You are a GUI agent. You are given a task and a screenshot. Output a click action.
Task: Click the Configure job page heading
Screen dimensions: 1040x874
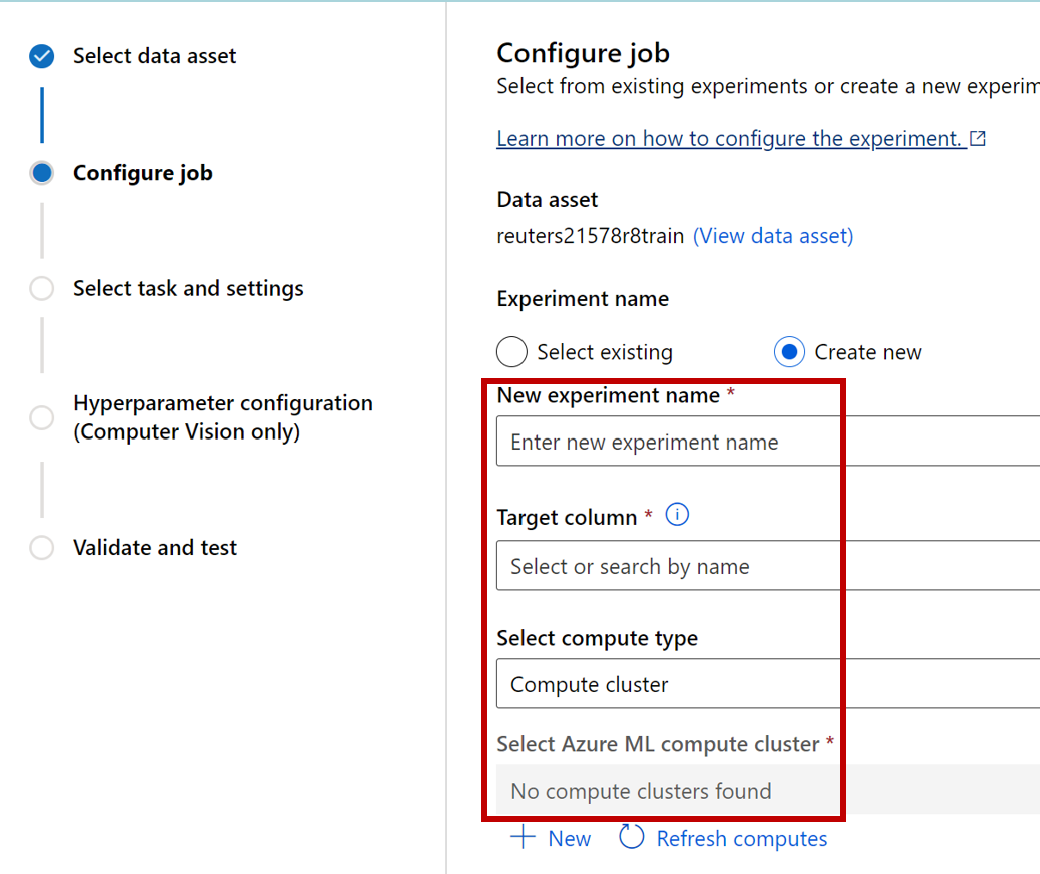point(583,53)
